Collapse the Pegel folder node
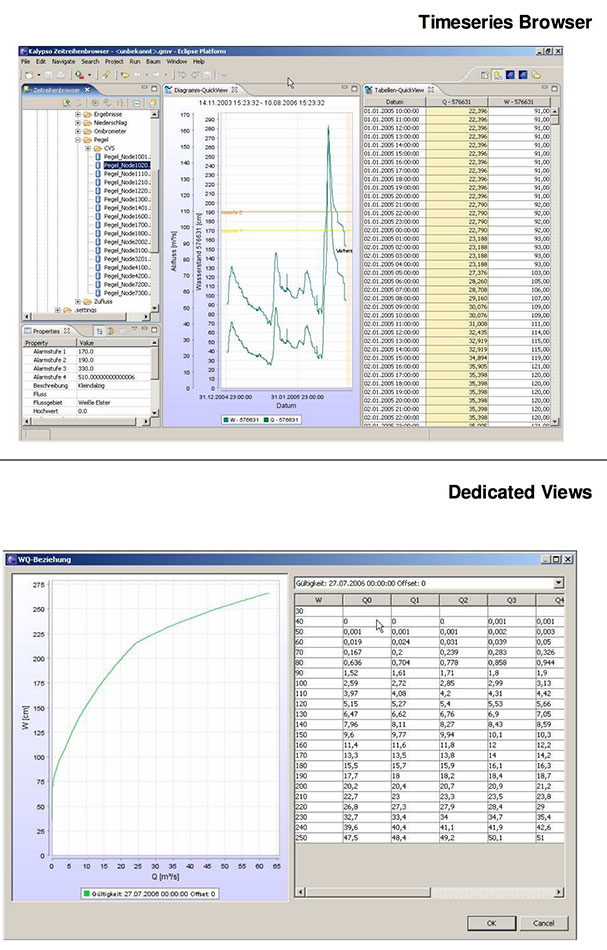 pyautogui.click(x=78, y=140)
